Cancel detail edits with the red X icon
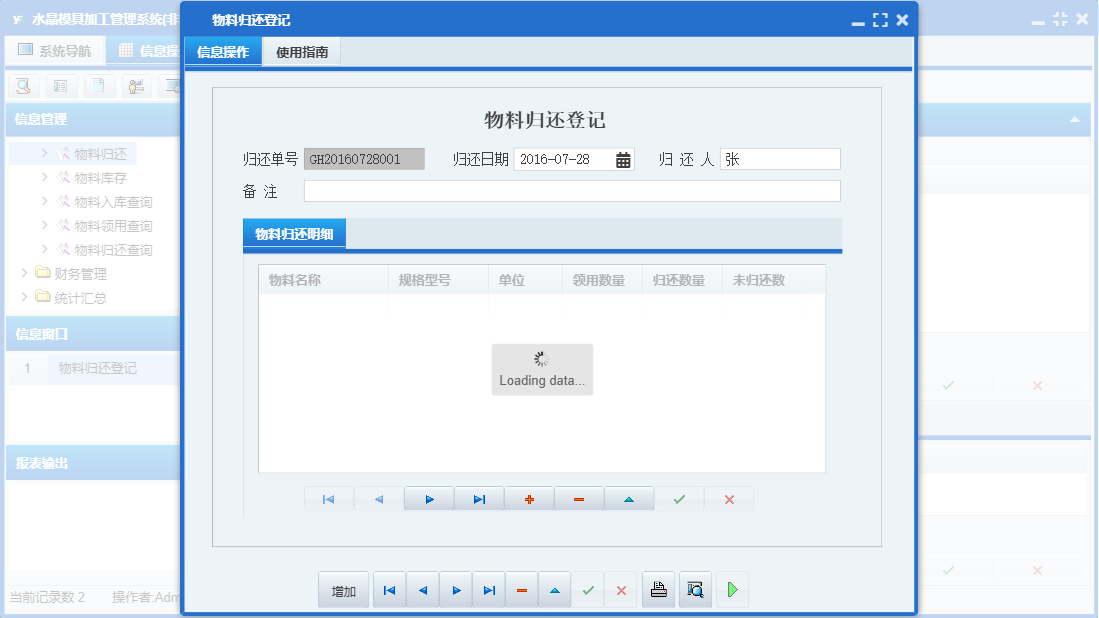 click(729, 498)
